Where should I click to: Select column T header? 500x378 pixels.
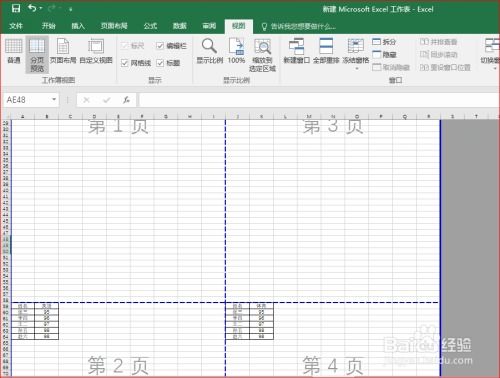[x=476, y=116]
